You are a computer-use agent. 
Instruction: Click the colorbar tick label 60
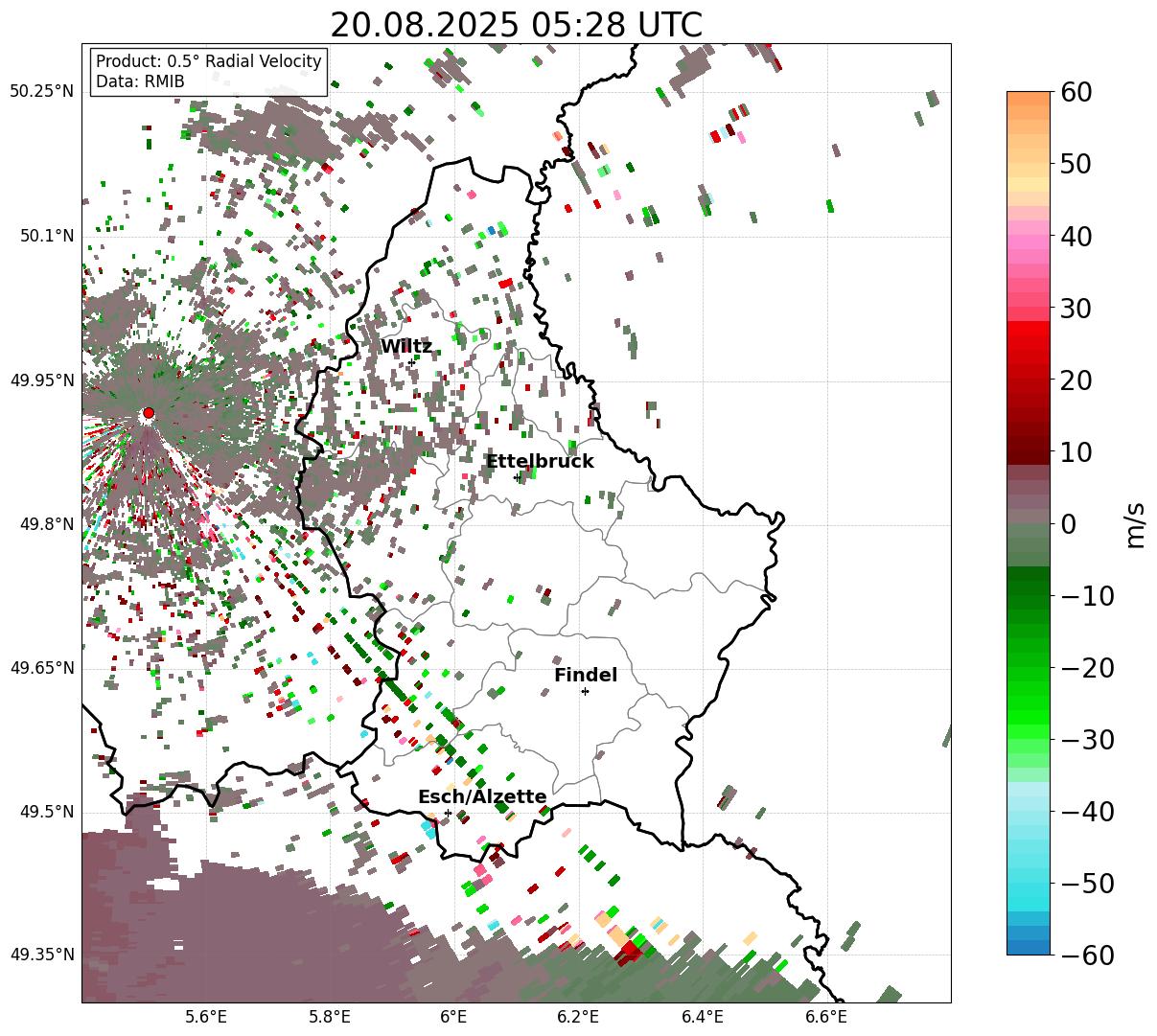click(x=1076, y=92)
